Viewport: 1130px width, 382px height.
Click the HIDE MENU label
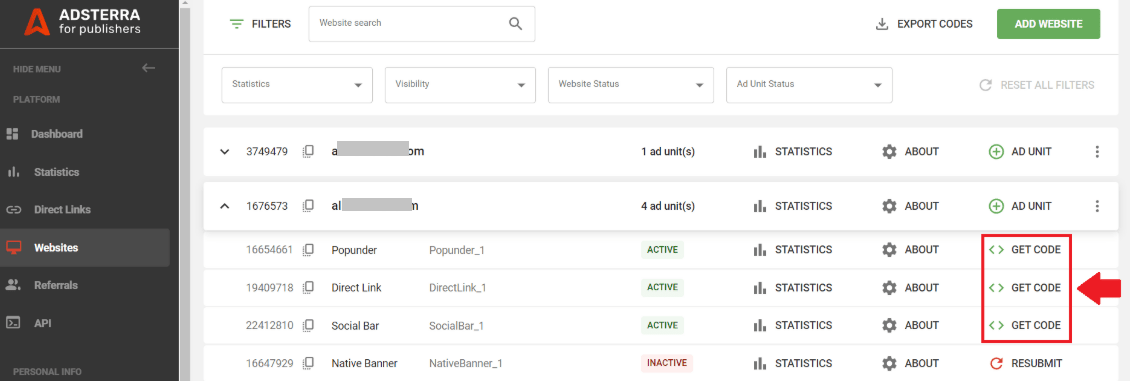(37, 69)
